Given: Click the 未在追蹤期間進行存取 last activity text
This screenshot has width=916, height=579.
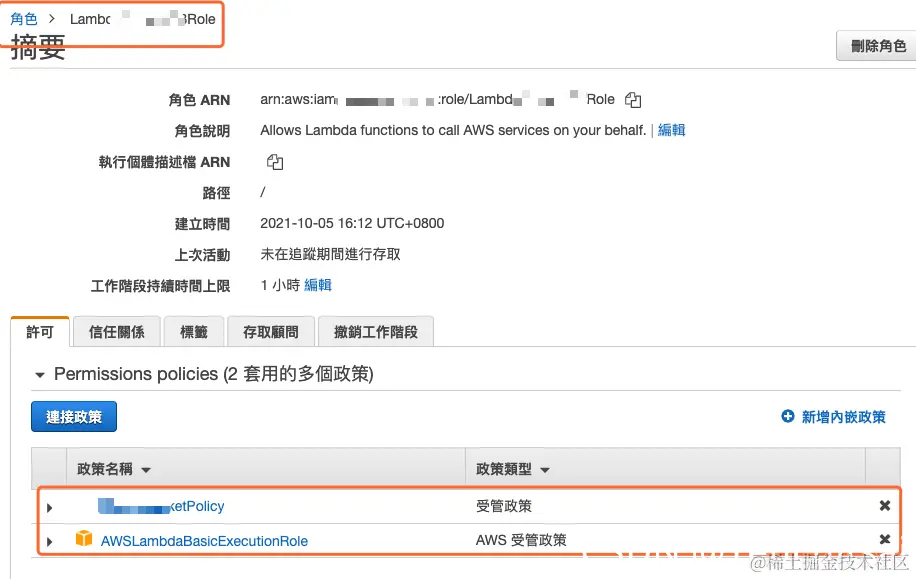Looking at the screenshot, I should (x=330, y=254).
